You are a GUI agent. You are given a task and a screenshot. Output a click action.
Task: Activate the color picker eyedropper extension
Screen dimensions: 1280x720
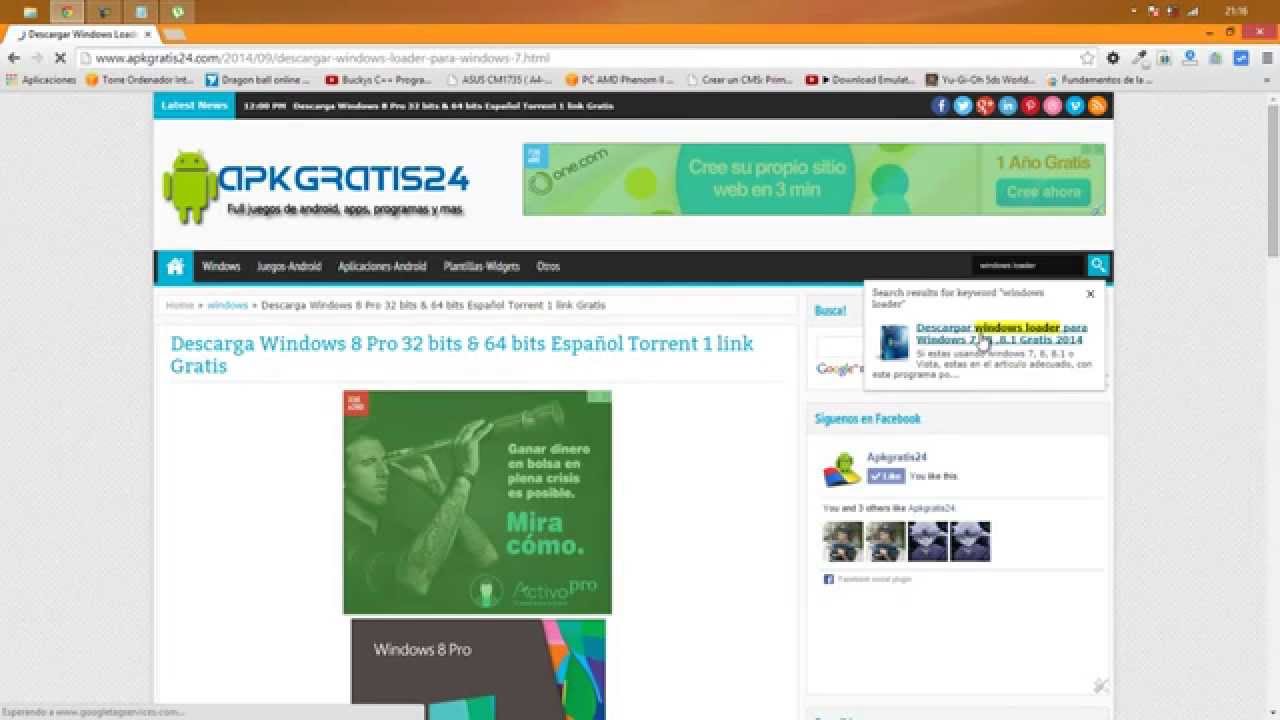pyautogui.click(x=1138, y=58)
